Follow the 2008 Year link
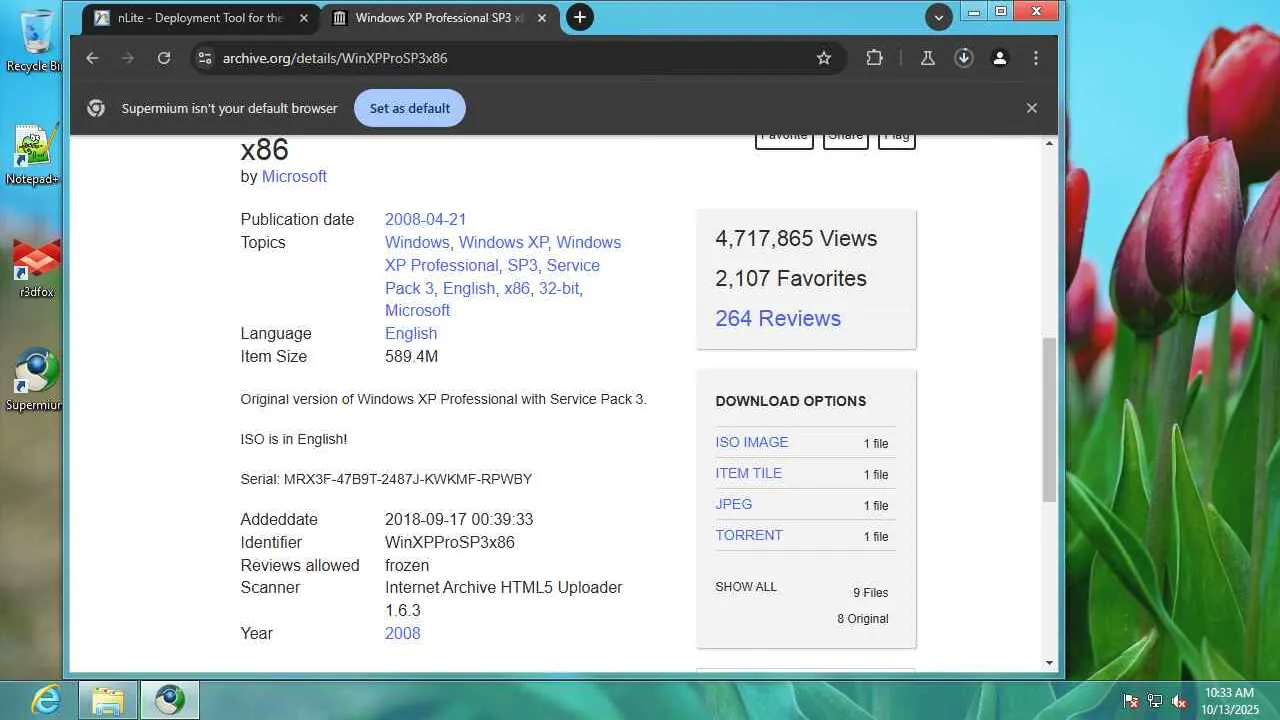Viewport: 1280px width, 720px height. pyautogui.click(x=403, y=633)
